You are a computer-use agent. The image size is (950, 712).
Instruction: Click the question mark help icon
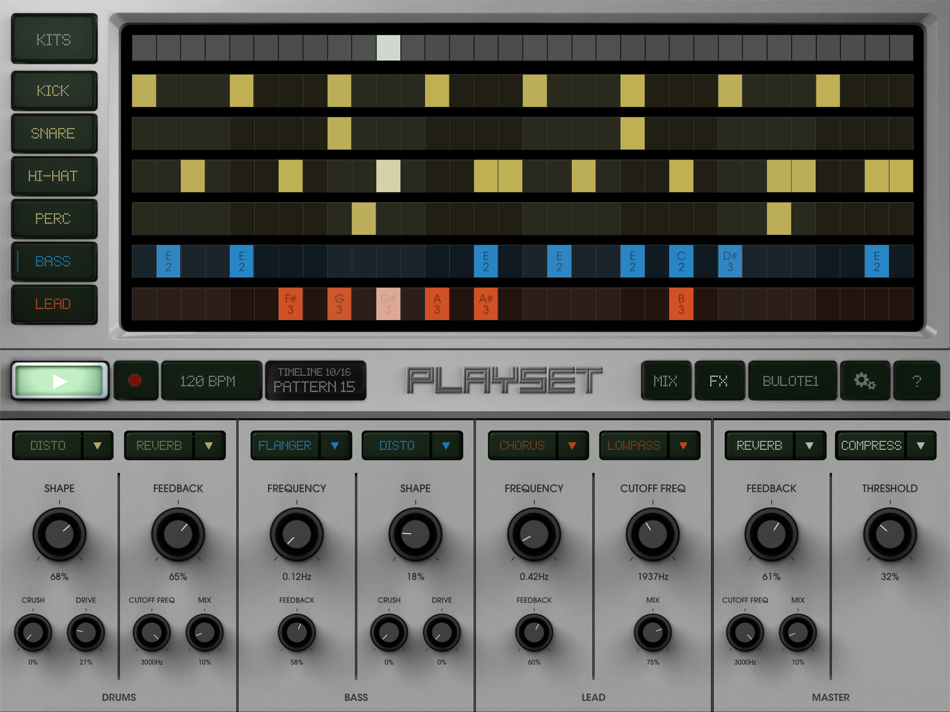[917, 380]
